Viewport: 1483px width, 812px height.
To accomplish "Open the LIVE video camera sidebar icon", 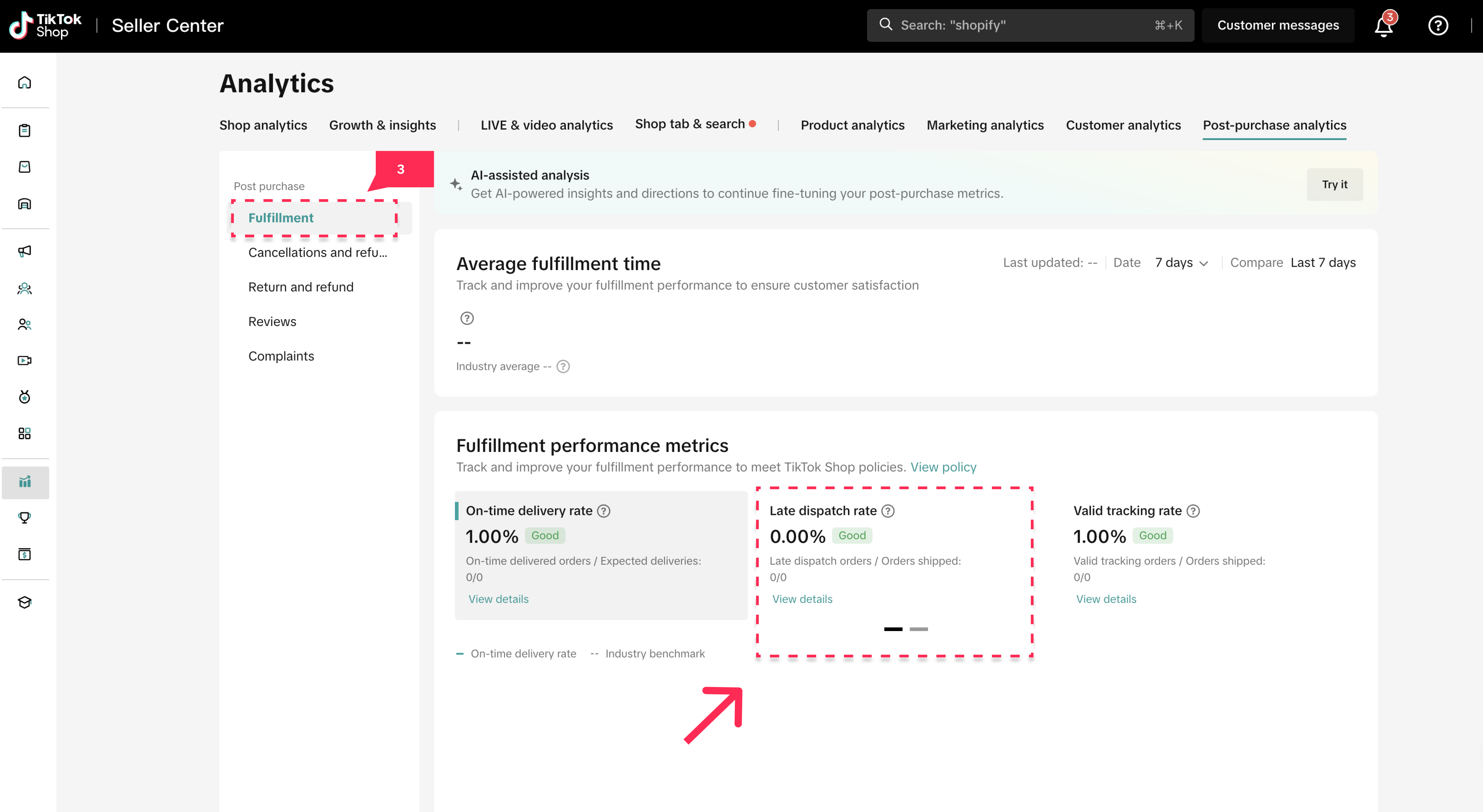I will pos(25,361).
